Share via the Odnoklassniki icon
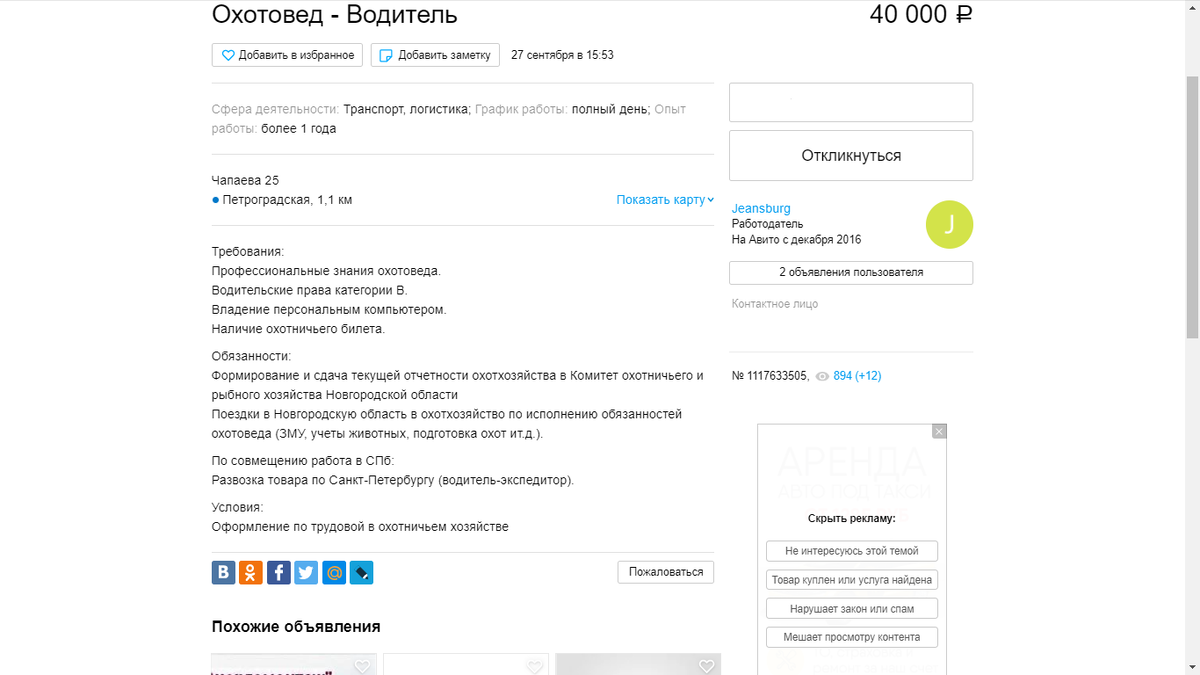 (x=250, y=572)
